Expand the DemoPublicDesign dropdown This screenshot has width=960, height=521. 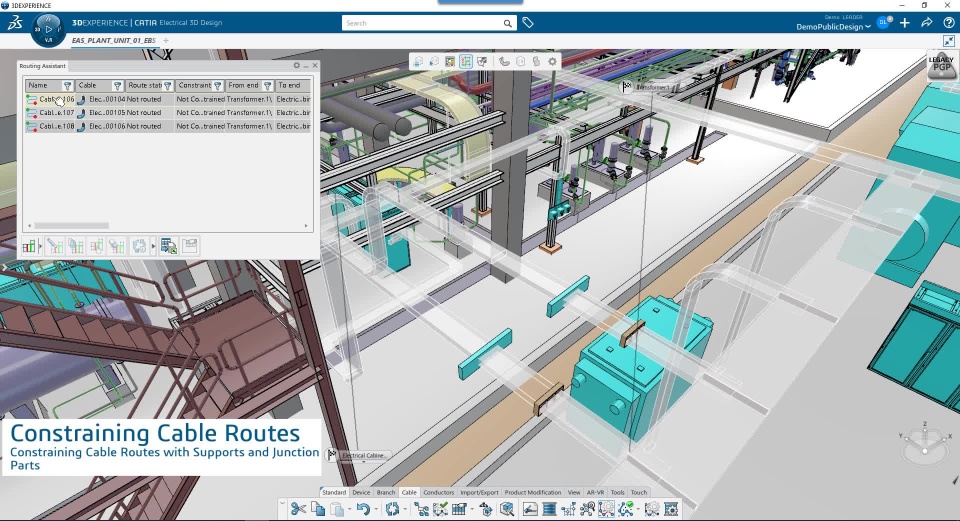click(x=833, y=27)
